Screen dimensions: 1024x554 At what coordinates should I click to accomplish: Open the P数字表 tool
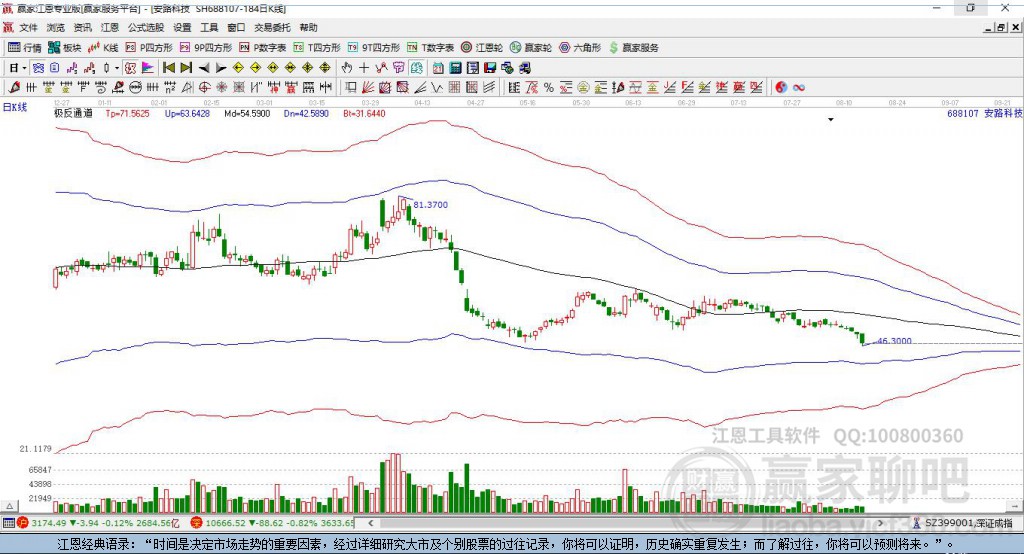[x=263, y=48]
